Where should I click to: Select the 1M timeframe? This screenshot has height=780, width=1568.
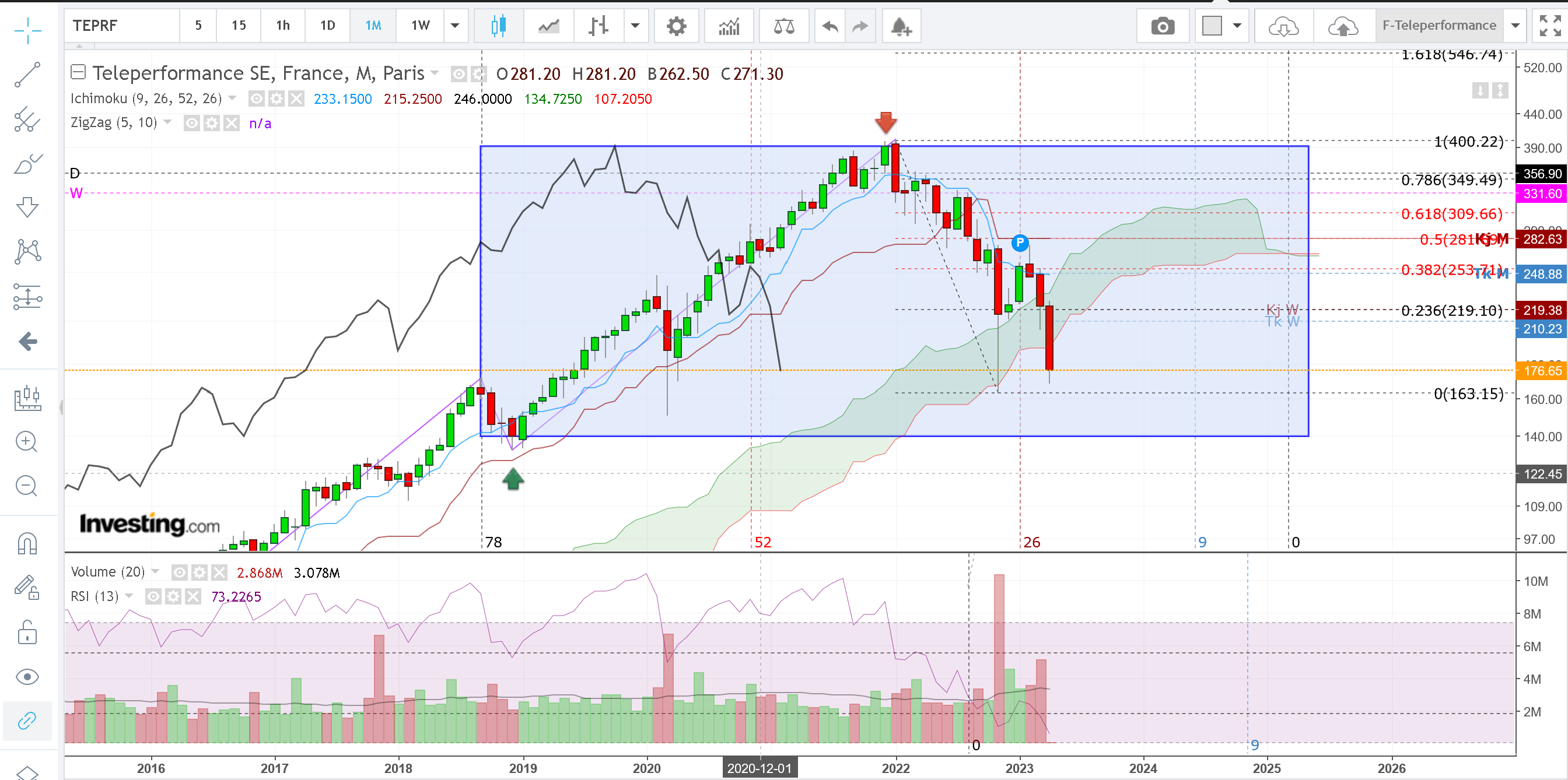[x=373, y=26]
